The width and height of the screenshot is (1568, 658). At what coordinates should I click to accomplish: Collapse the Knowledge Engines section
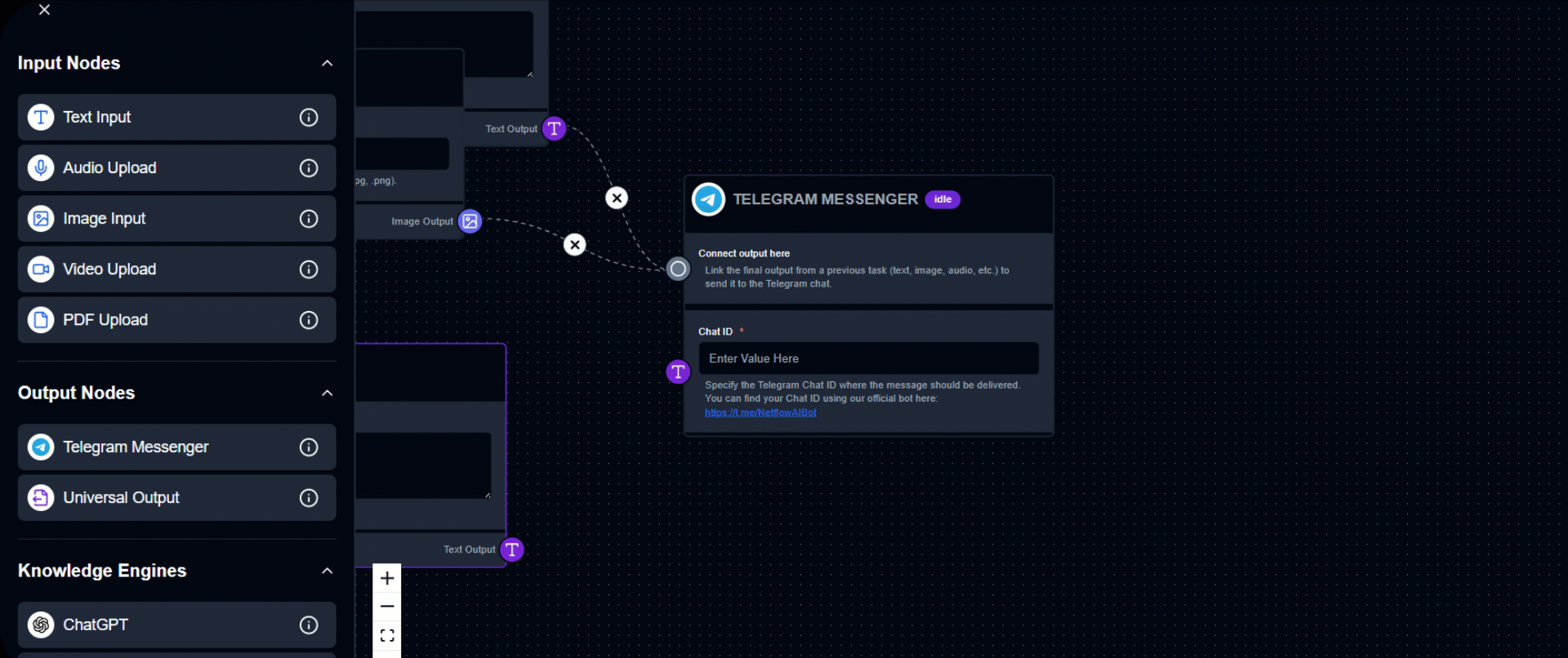click(x=327, y=571)
